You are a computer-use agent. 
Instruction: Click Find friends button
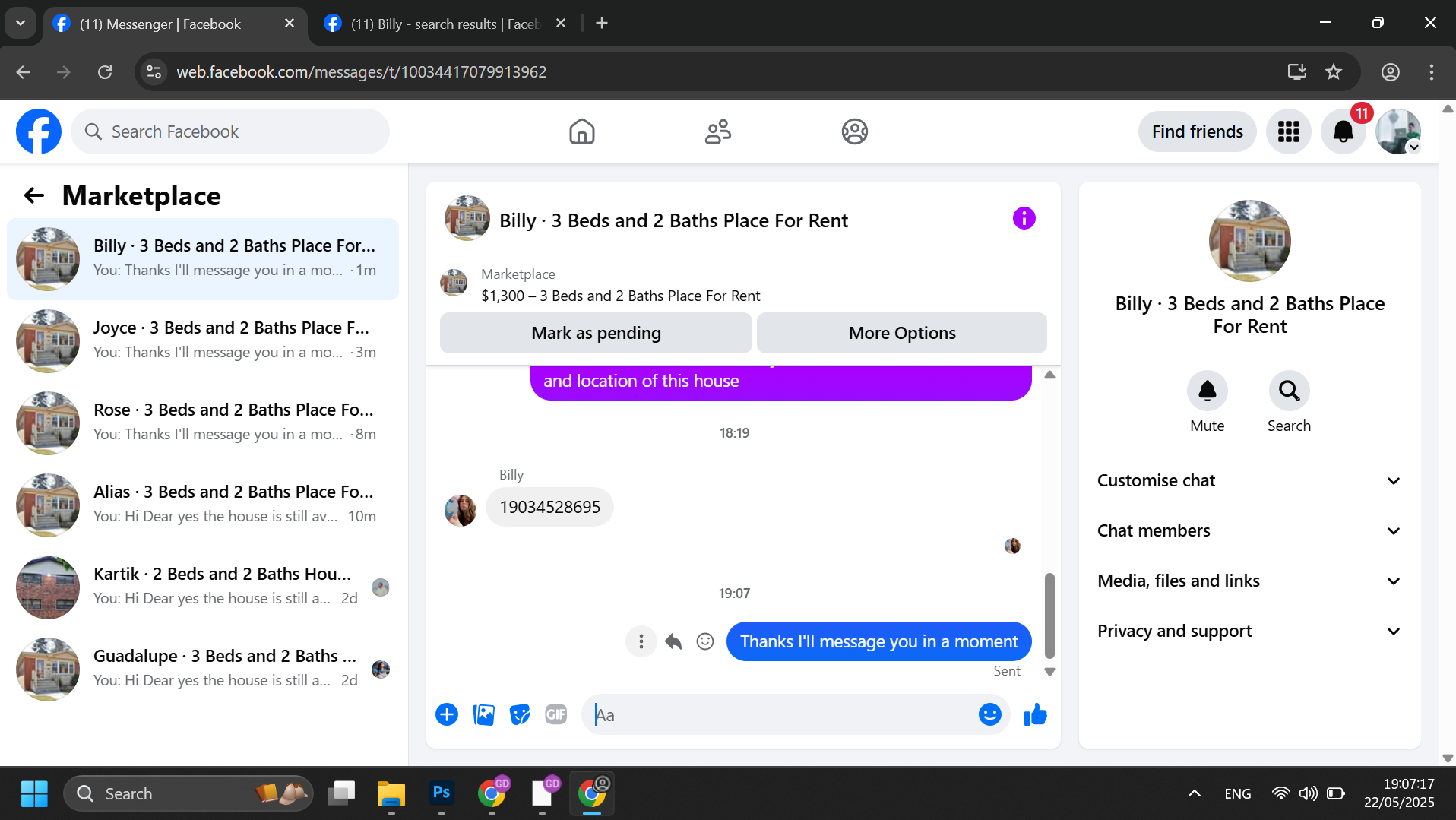pyautogui.click(x=1197, y=131)
